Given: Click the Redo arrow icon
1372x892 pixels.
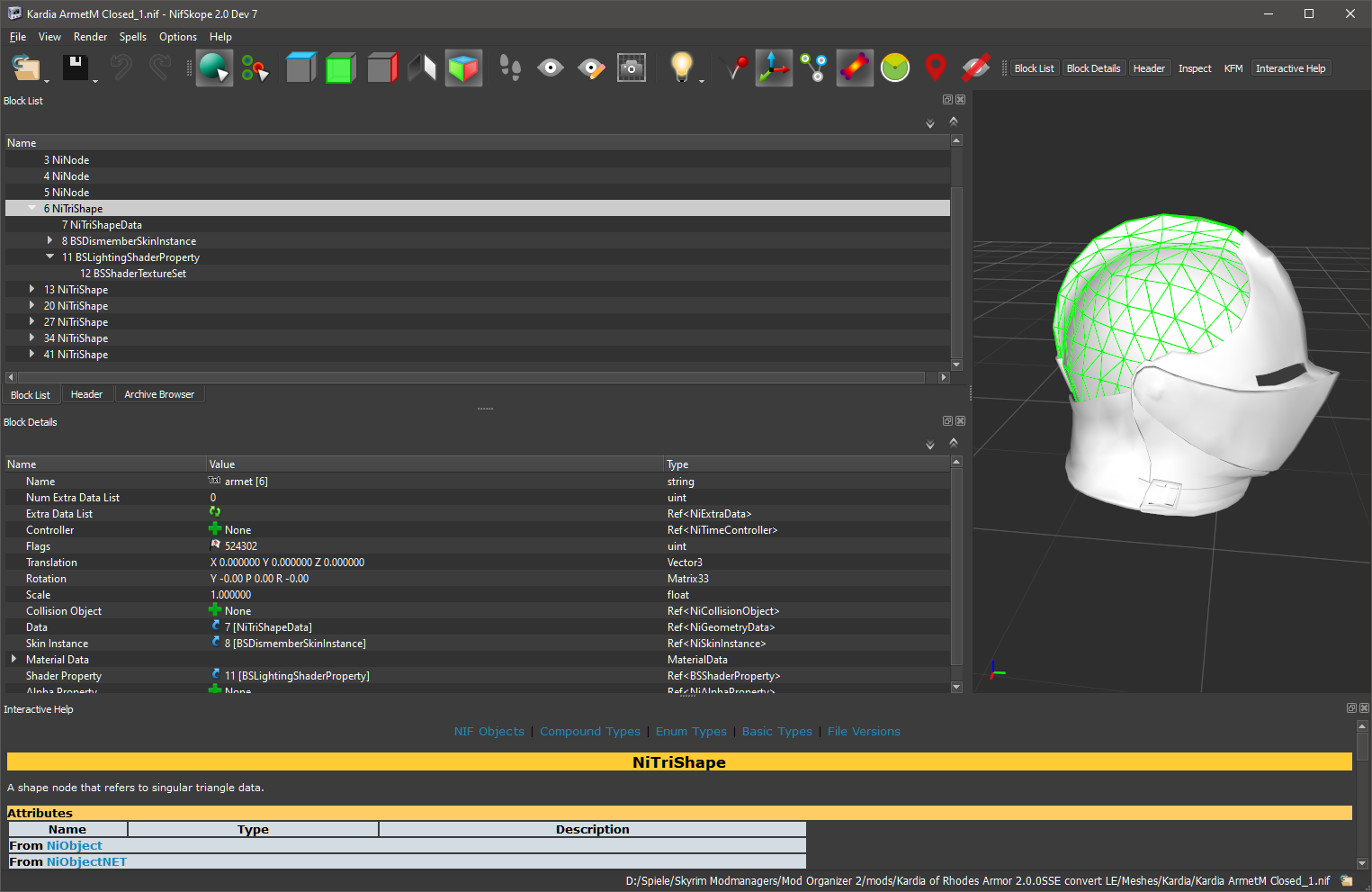Looking at the screenshot, I should 160,68.
